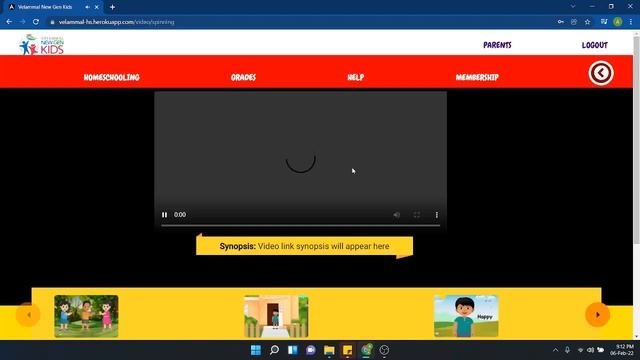The image size is (640, 360).
Task: Go back with the circular arrow button
Action: click(x=601, y=73)
